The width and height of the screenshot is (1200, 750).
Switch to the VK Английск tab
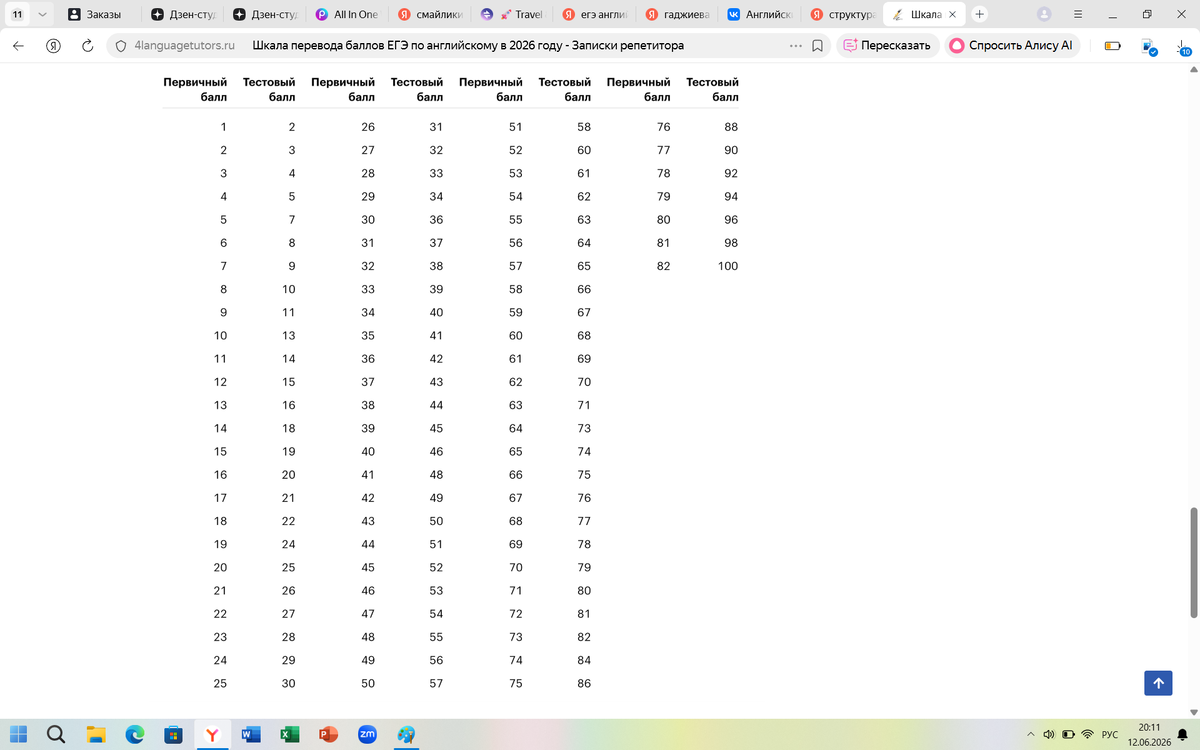pyautogui.click(x=759, y=15)
